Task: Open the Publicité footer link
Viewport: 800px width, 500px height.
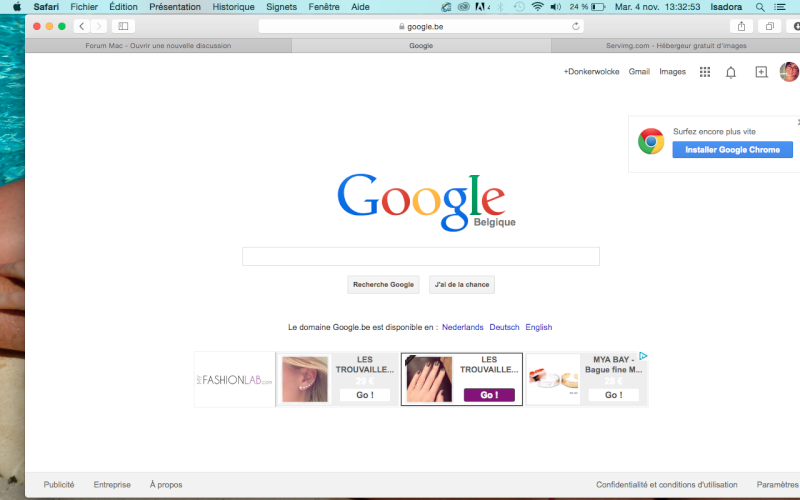Action: [x=59, y=485]
